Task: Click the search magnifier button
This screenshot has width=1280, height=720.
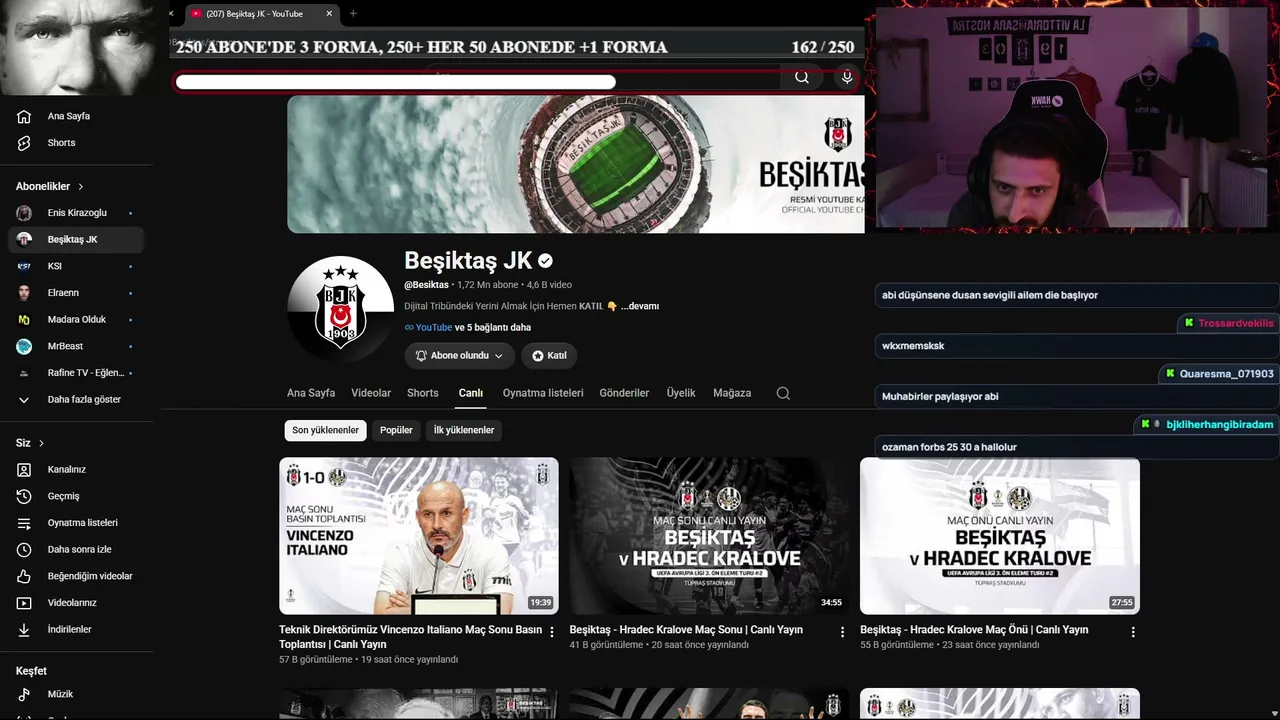Action: 802,77
